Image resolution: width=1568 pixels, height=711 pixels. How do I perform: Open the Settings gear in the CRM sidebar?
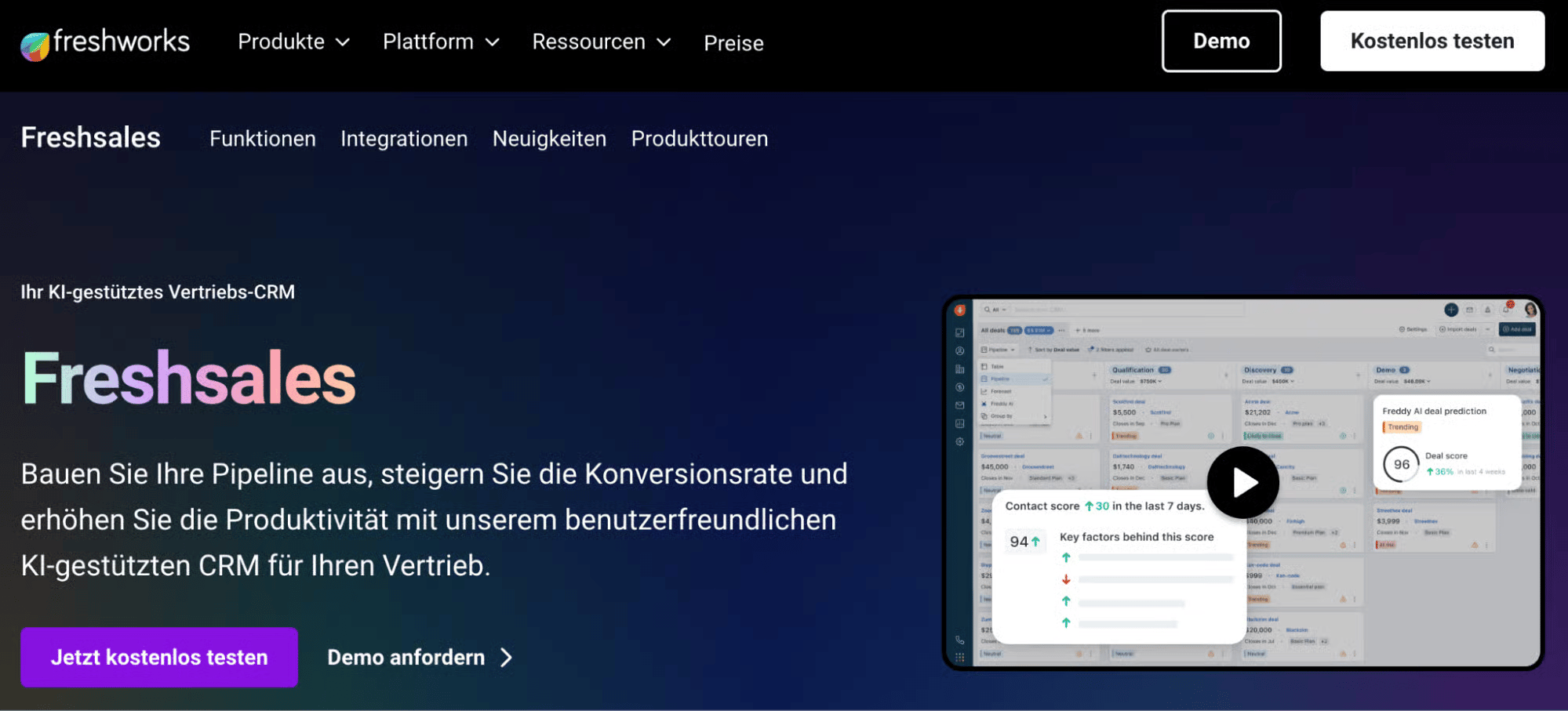click(959, 441)
